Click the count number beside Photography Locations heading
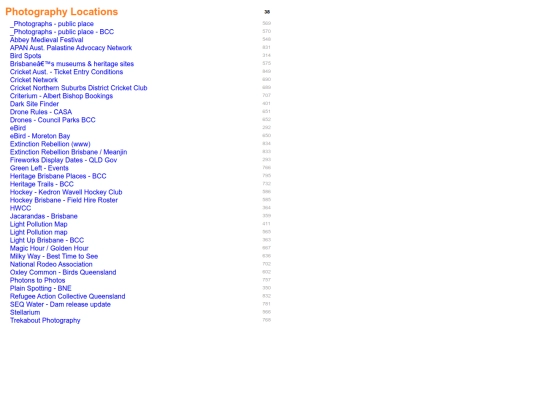 pos(267,12)
